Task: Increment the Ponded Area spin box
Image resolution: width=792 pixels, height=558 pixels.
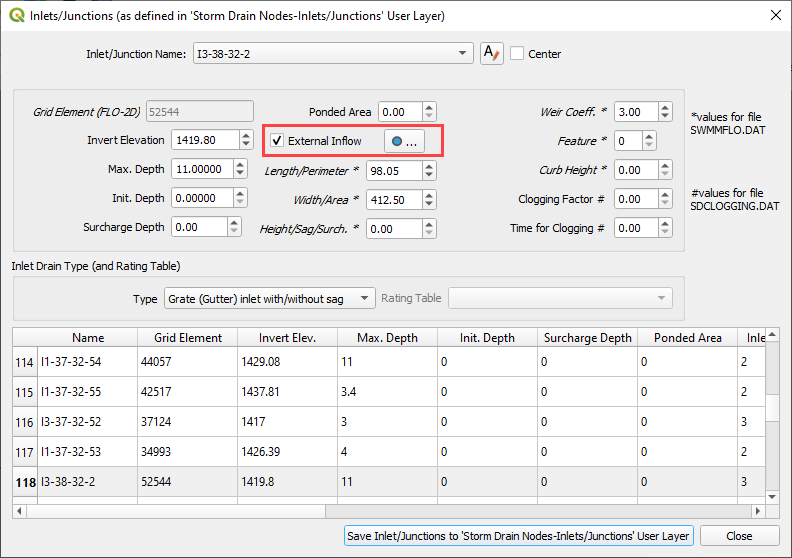Action: tap(429, 107)
